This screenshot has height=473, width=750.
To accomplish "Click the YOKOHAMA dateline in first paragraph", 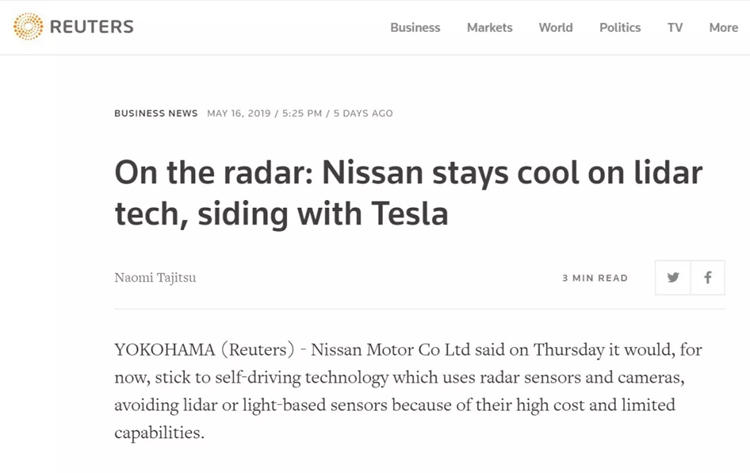I will pos(165,350).
